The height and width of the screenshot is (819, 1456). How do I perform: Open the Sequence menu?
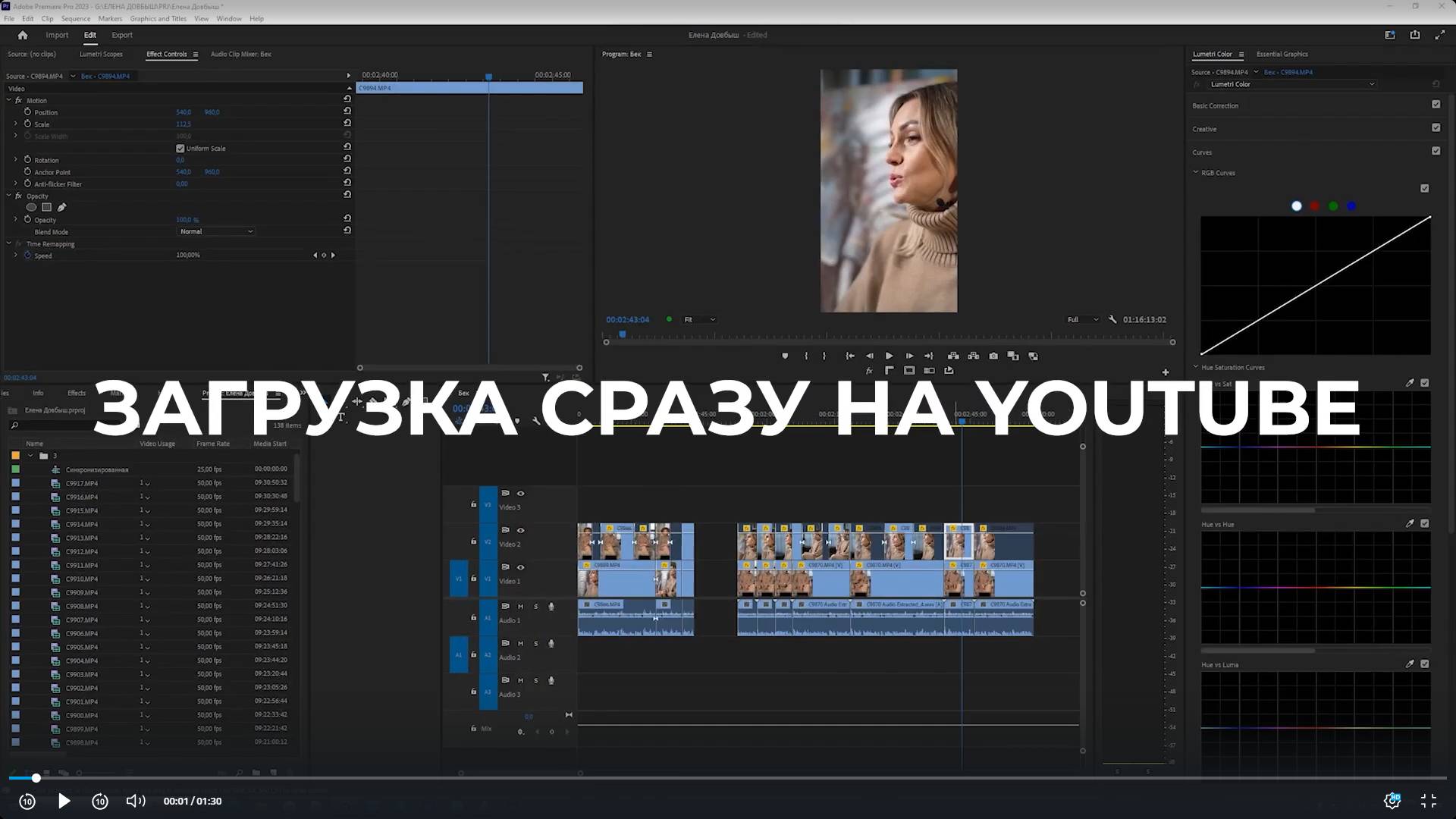(75, 19)
